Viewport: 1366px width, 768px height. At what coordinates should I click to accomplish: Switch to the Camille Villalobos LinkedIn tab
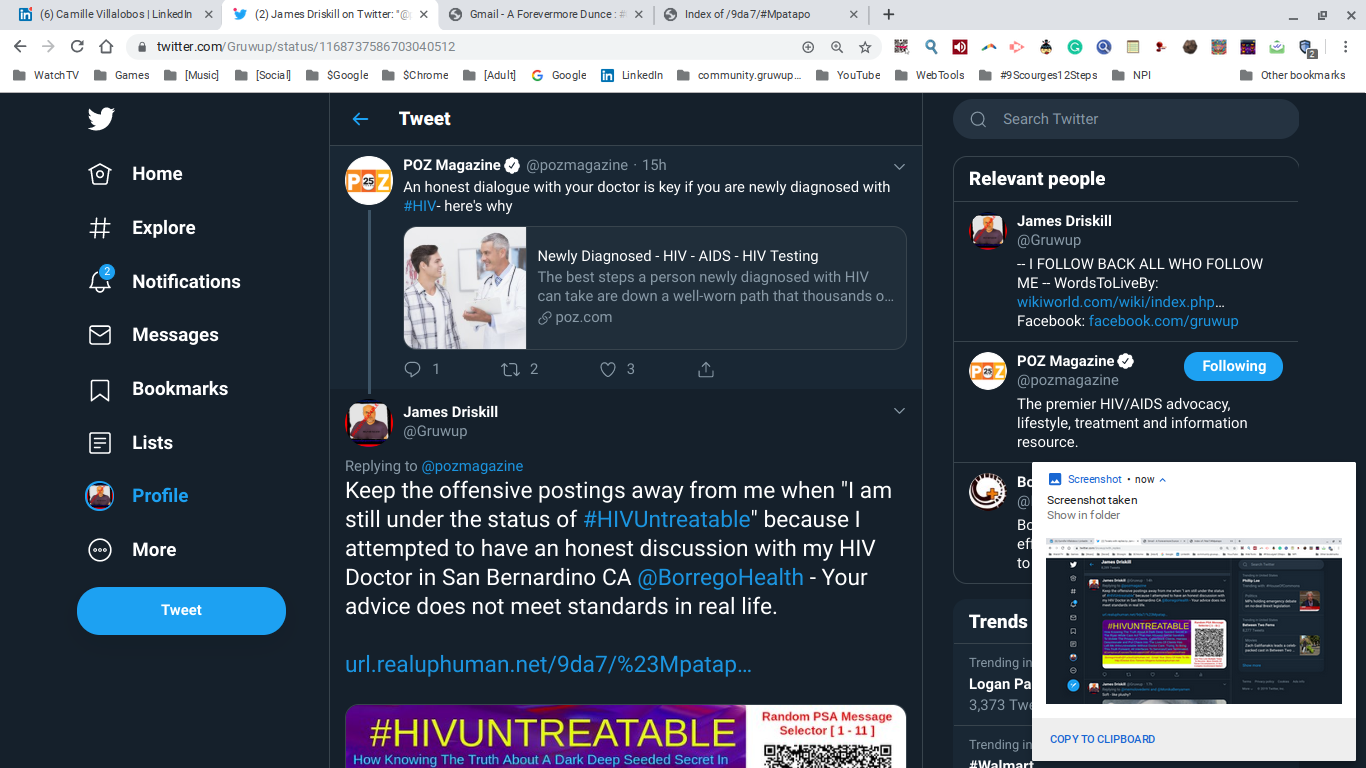pyautogui.click(x=115, y=15)
